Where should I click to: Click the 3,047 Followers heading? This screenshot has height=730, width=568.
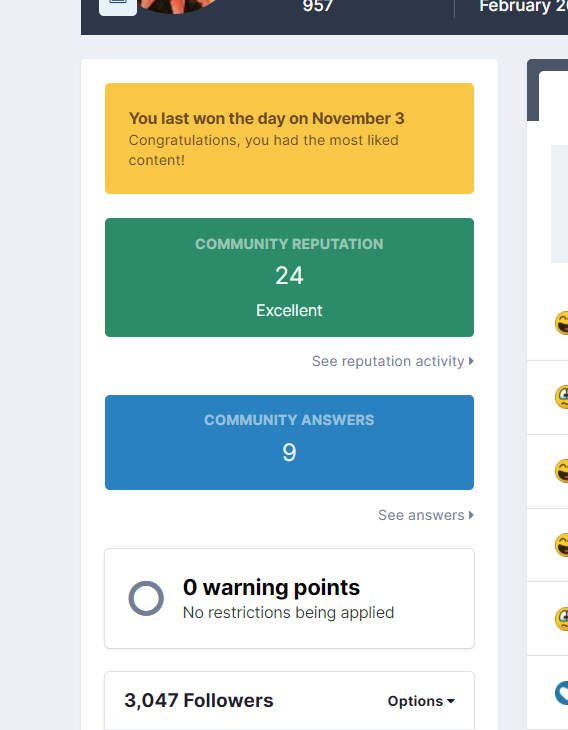coord(199,701)
